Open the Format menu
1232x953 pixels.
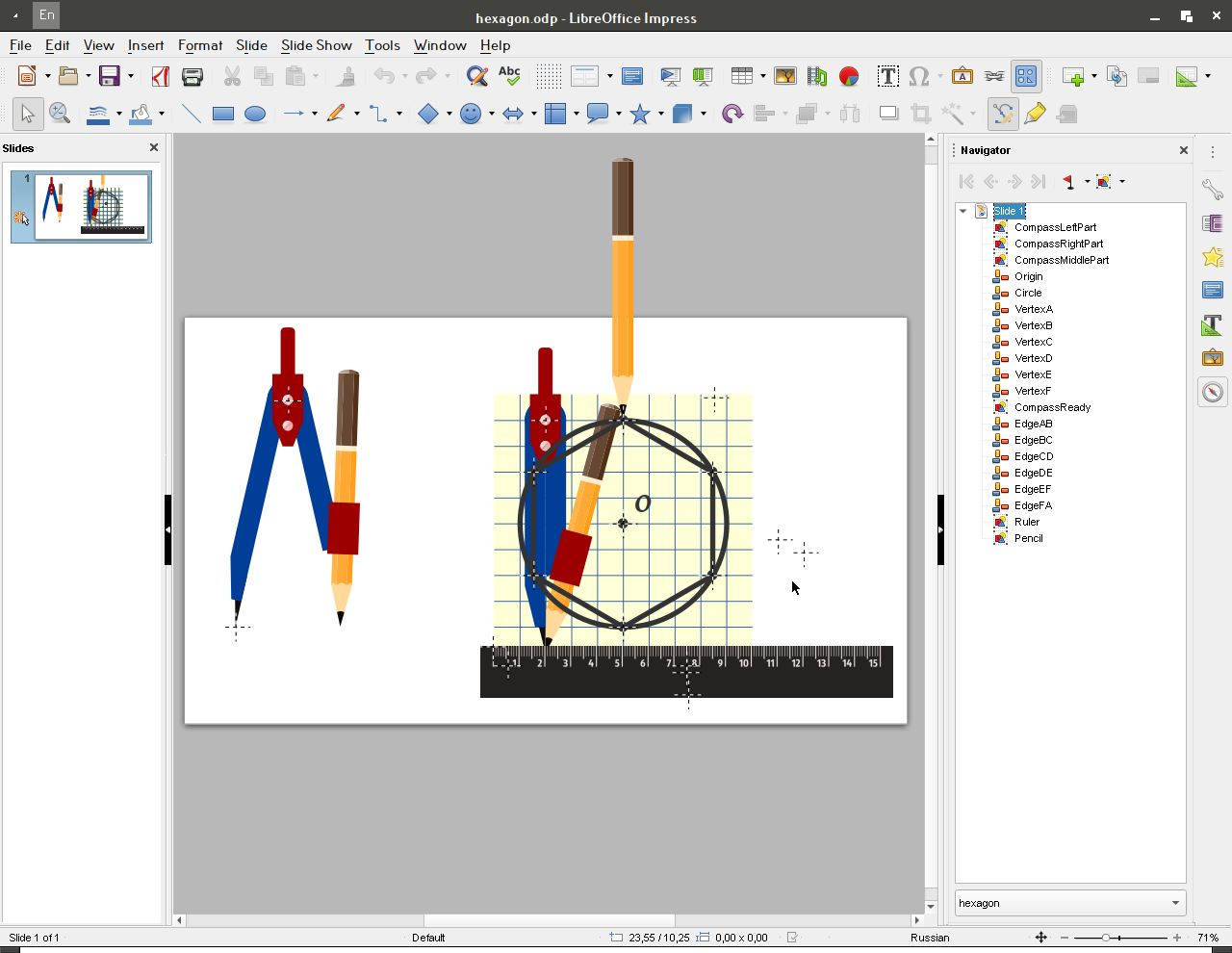click(x=200, y=45)
